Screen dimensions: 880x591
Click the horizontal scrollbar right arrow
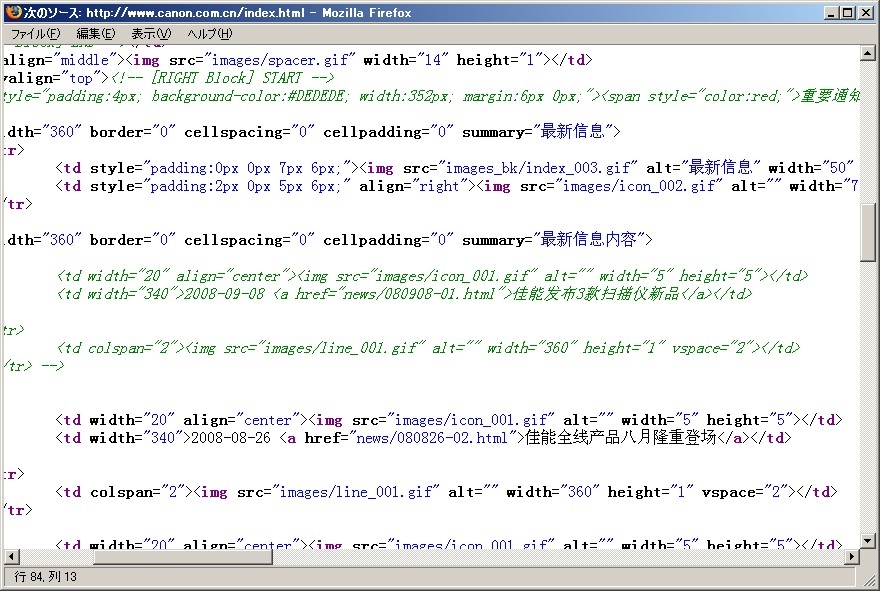pos(852,556)
